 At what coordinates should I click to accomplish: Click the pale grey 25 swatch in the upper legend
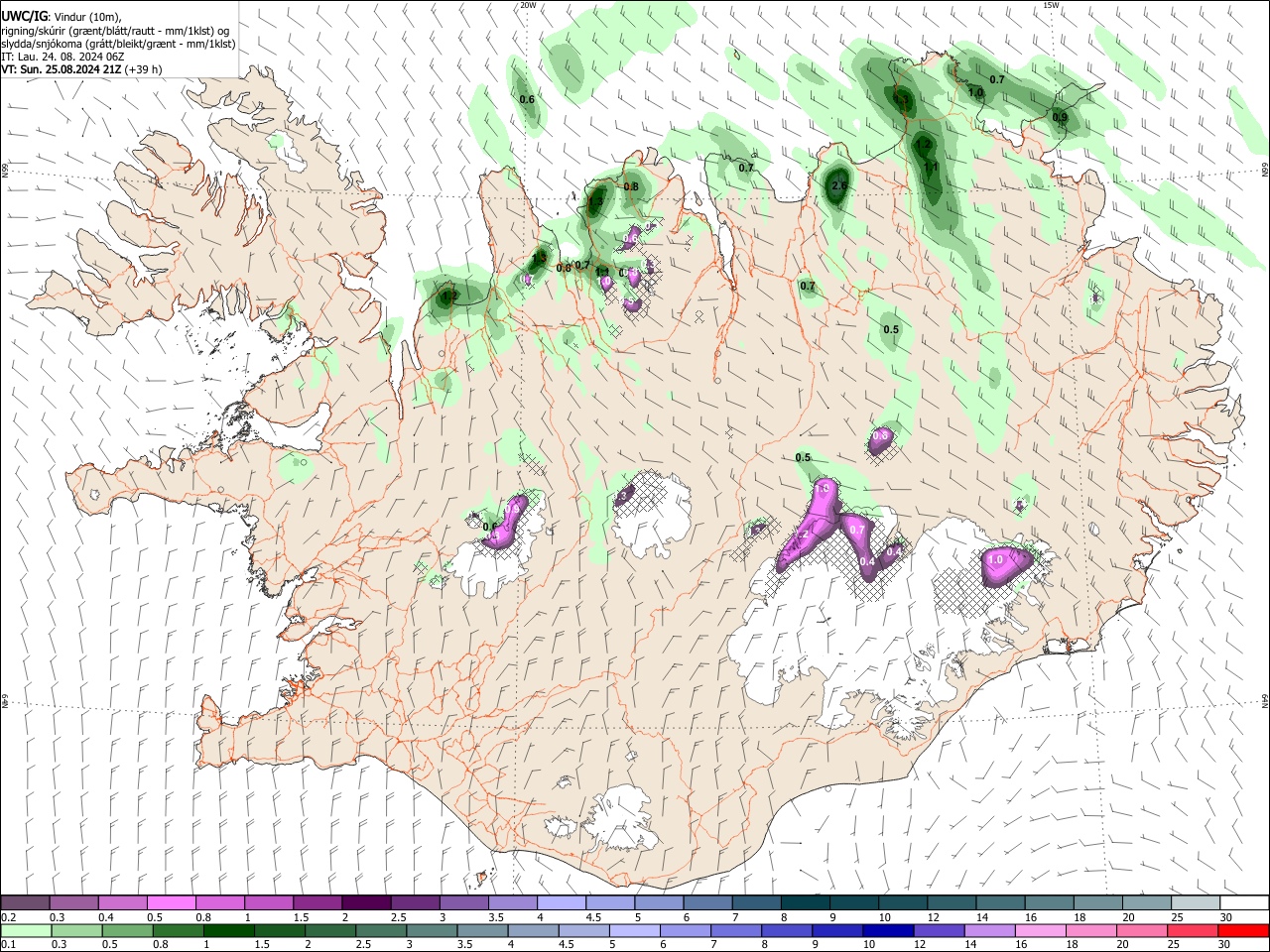[x=1194, y=903]
